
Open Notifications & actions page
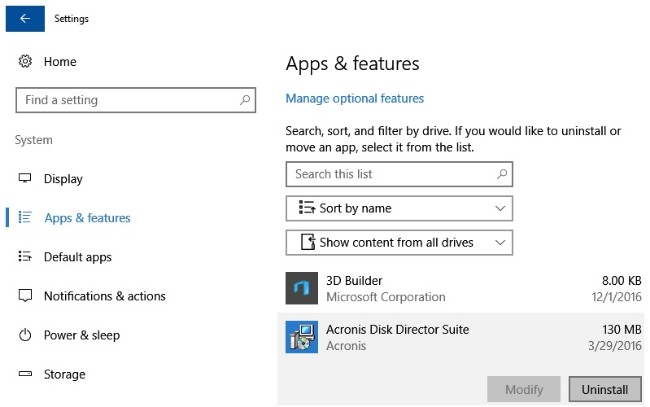(105, 296)
